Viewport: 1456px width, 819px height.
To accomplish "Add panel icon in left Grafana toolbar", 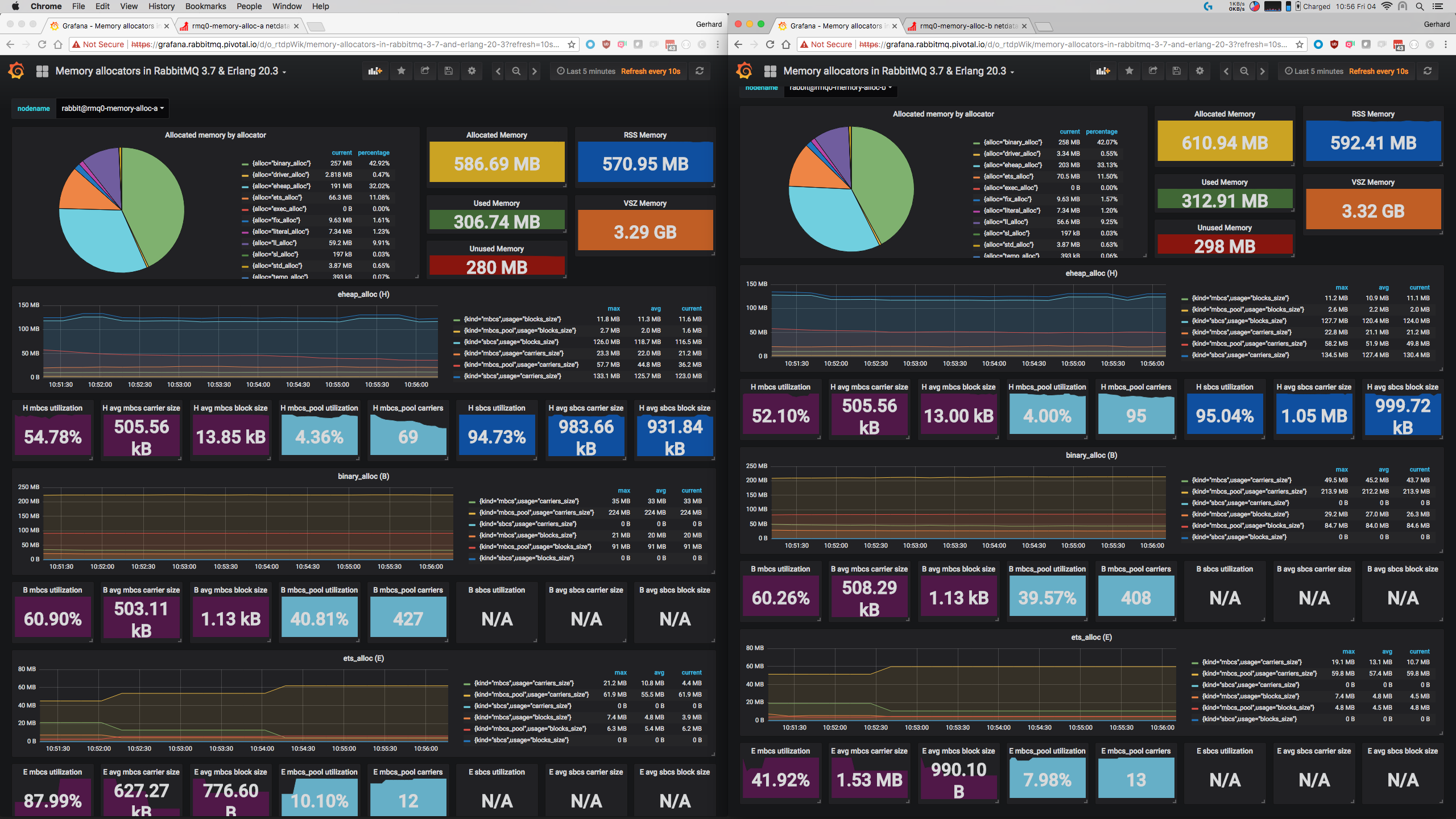I will pyautogui.click(x=375, y=71).
